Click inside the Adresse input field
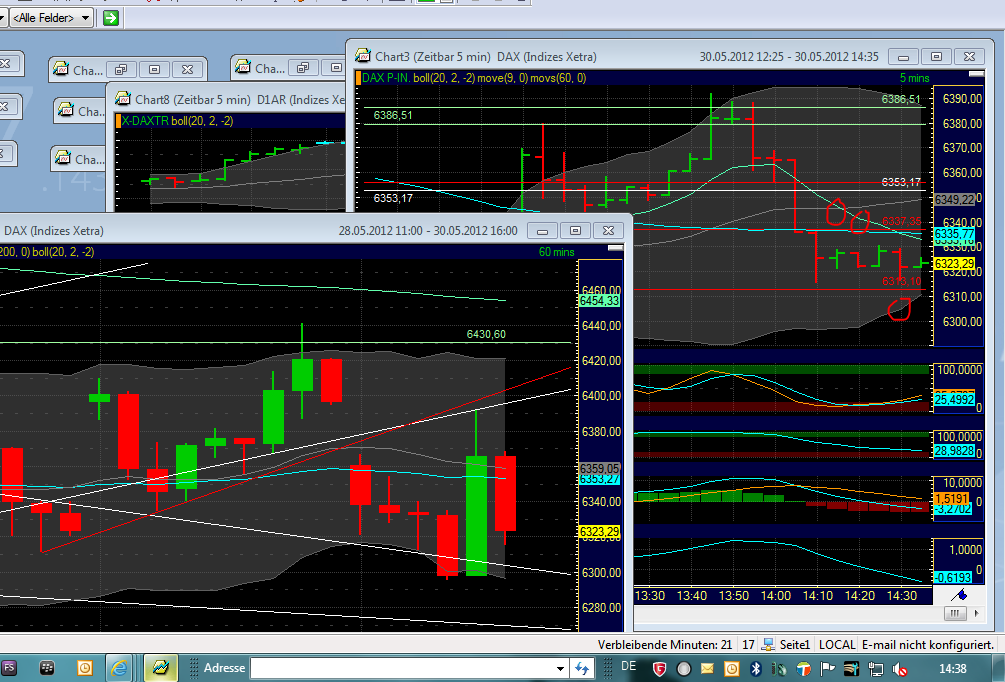Image resolution: width=1005 pixels, height=682 pixels. click(x=400, y=668)
